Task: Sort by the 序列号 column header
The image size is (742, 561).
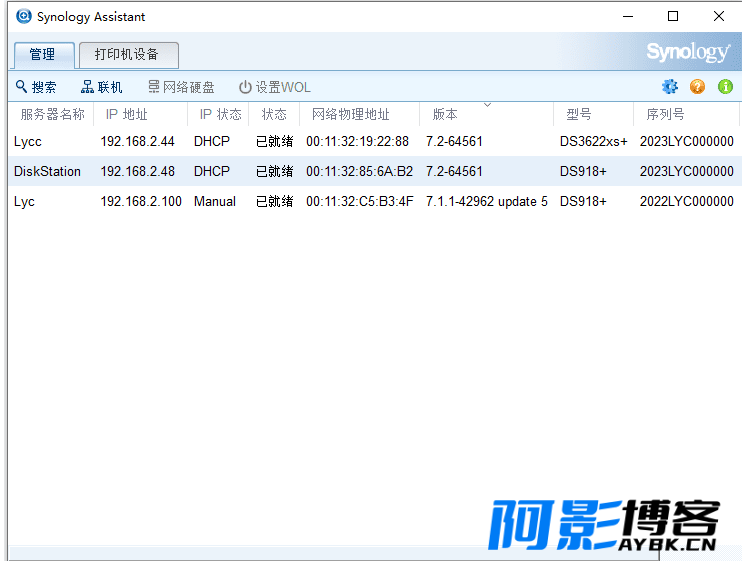Action: click(x=686, y=114)
